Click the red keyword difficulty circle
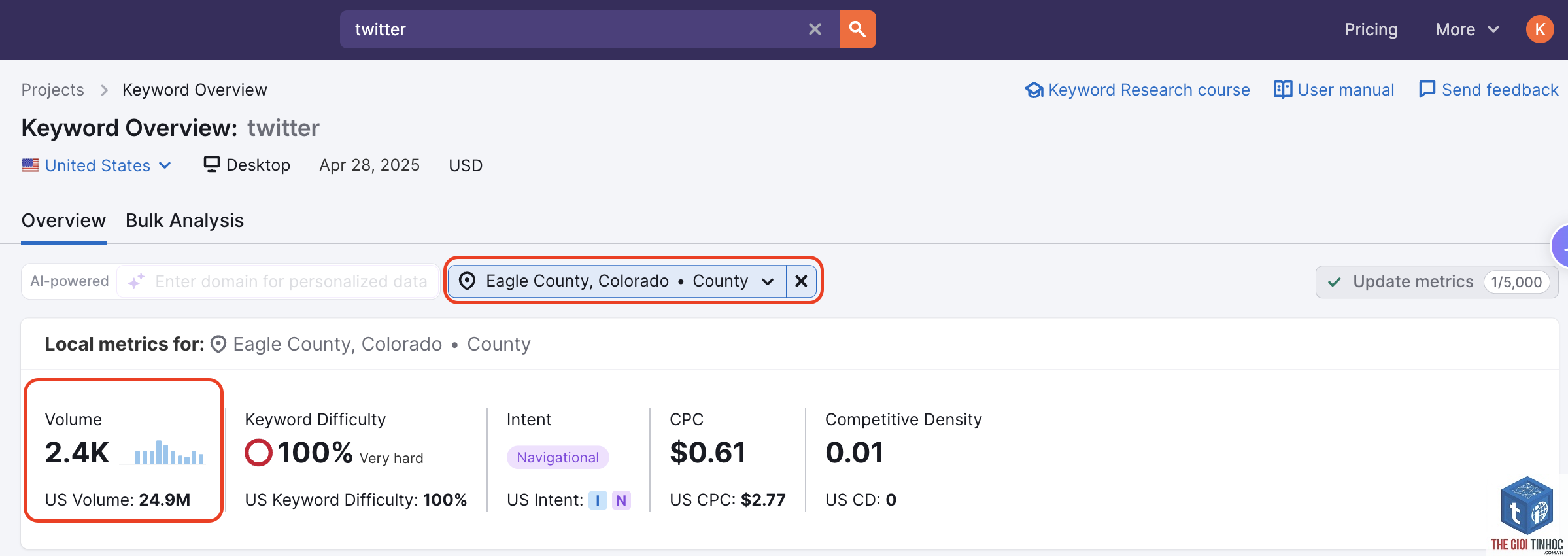 tap(258, 453)
